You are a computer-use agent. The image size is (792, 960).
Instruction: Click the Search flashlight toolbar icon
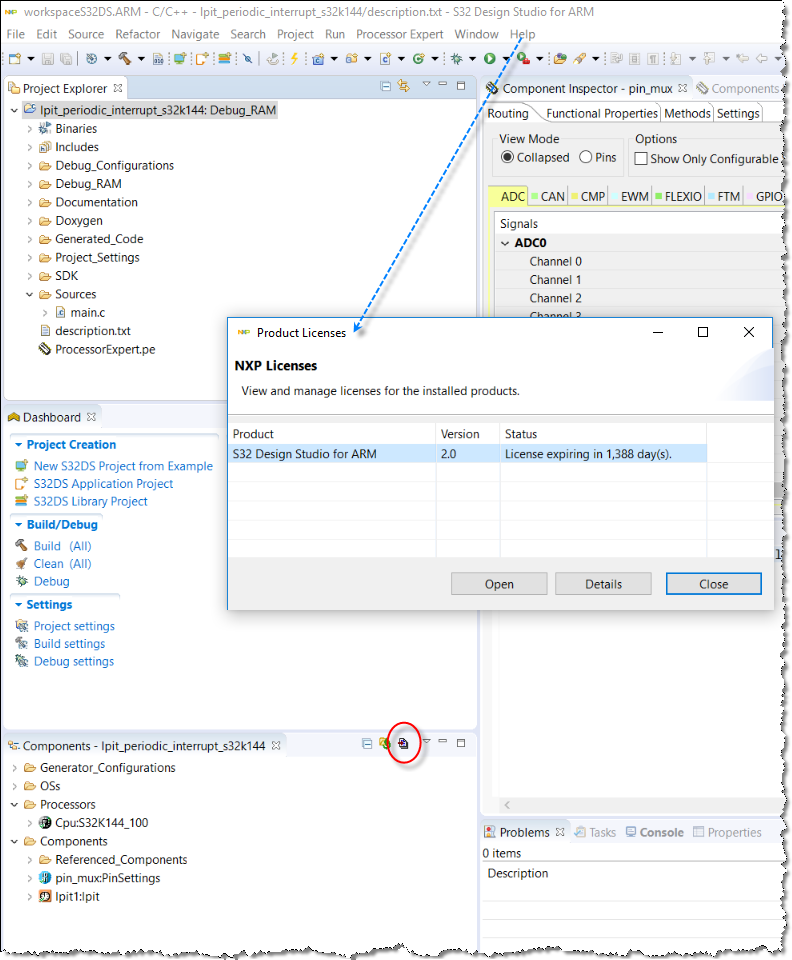point(579,59)
